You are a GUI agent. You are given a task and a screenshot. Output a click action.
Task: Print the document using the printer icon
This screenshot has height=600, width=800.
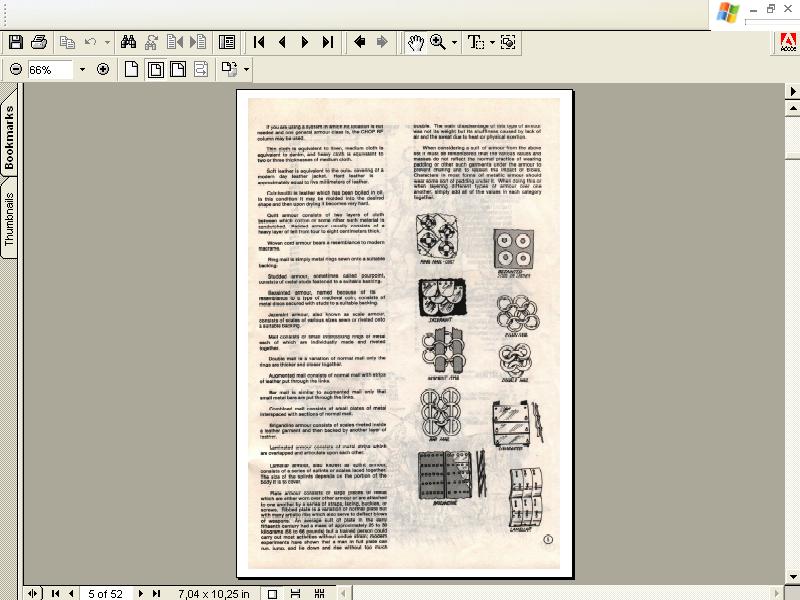[39, 42]
